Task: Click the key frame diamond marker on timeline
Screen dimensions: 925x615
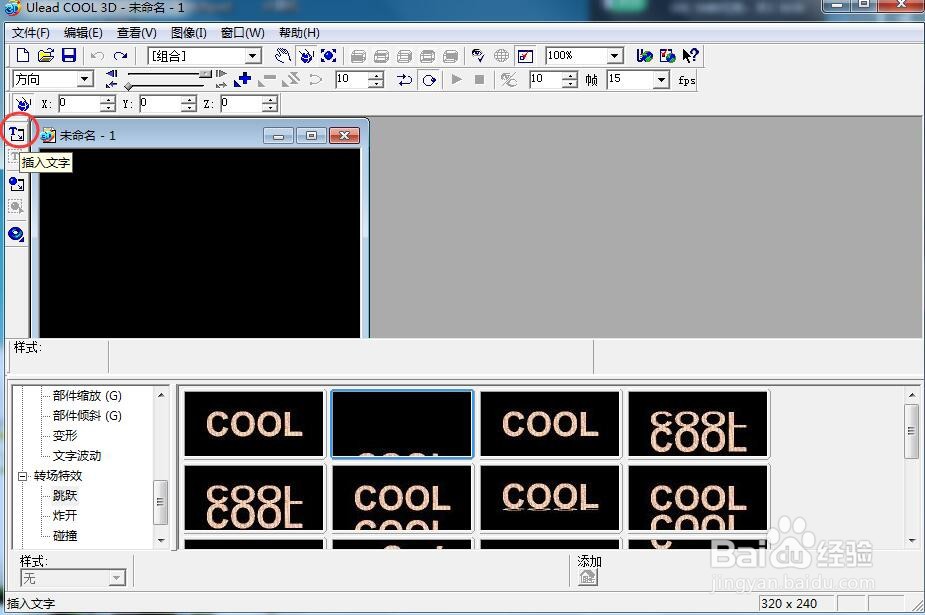Action: (128, 87)
